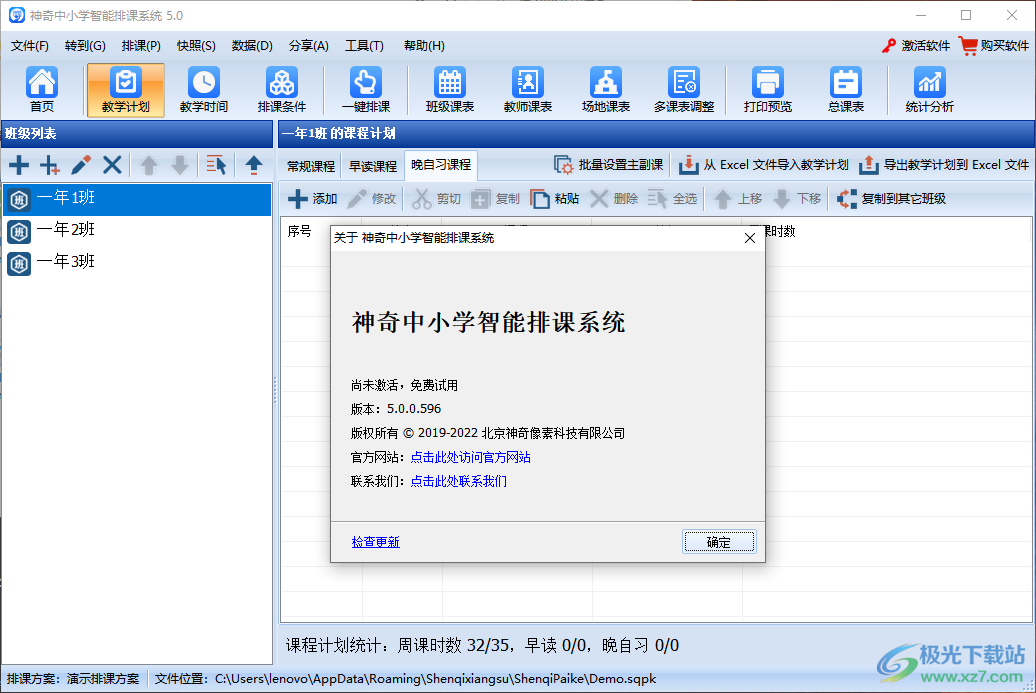Click 添加 course plan button
1036x693 pixels.
313,199
